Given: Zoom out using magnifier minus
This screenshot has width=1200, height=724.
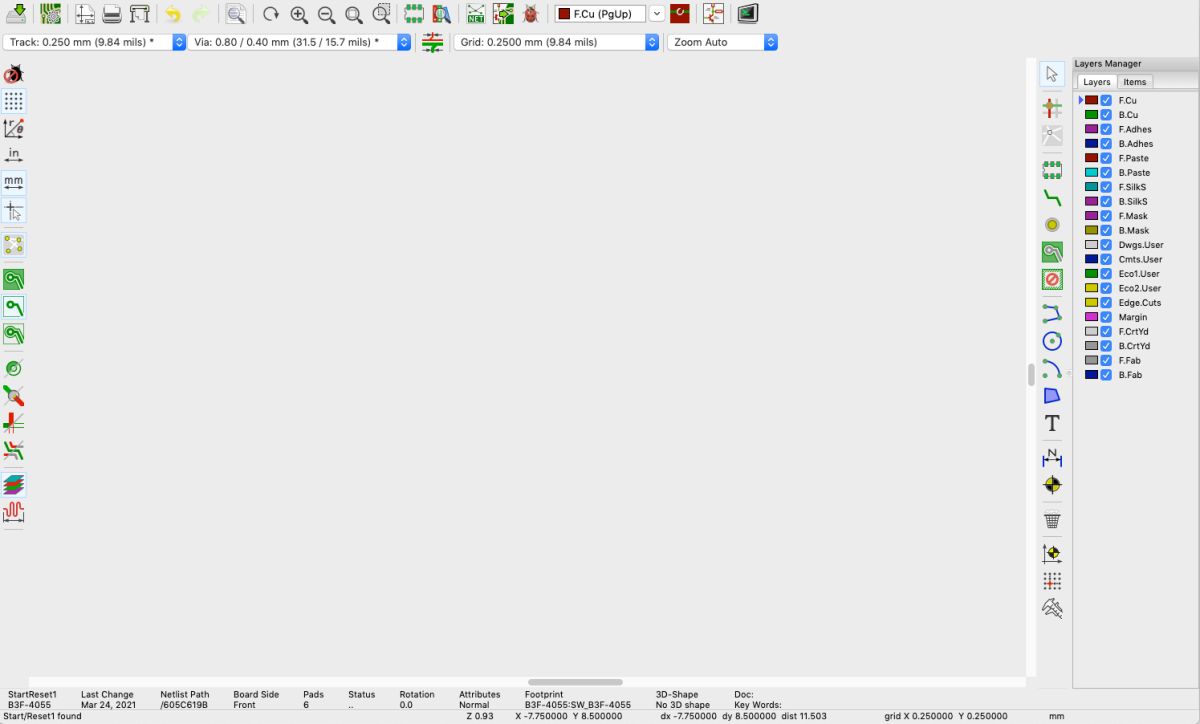Looking at the screenshot, I should click(326, 14).
